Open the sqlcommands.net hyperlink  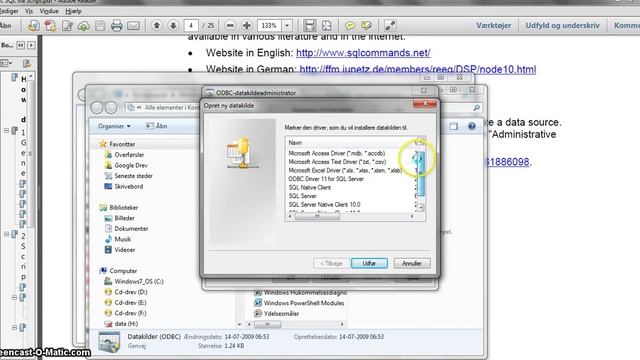pos(363,53)
